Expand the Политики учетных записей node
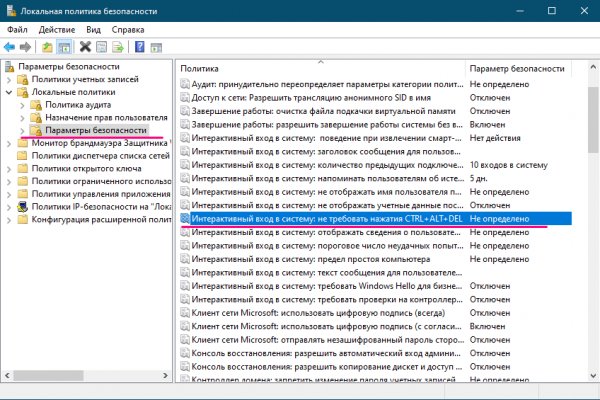Viewport: 600px width, 400px height. tap(9, 78)
